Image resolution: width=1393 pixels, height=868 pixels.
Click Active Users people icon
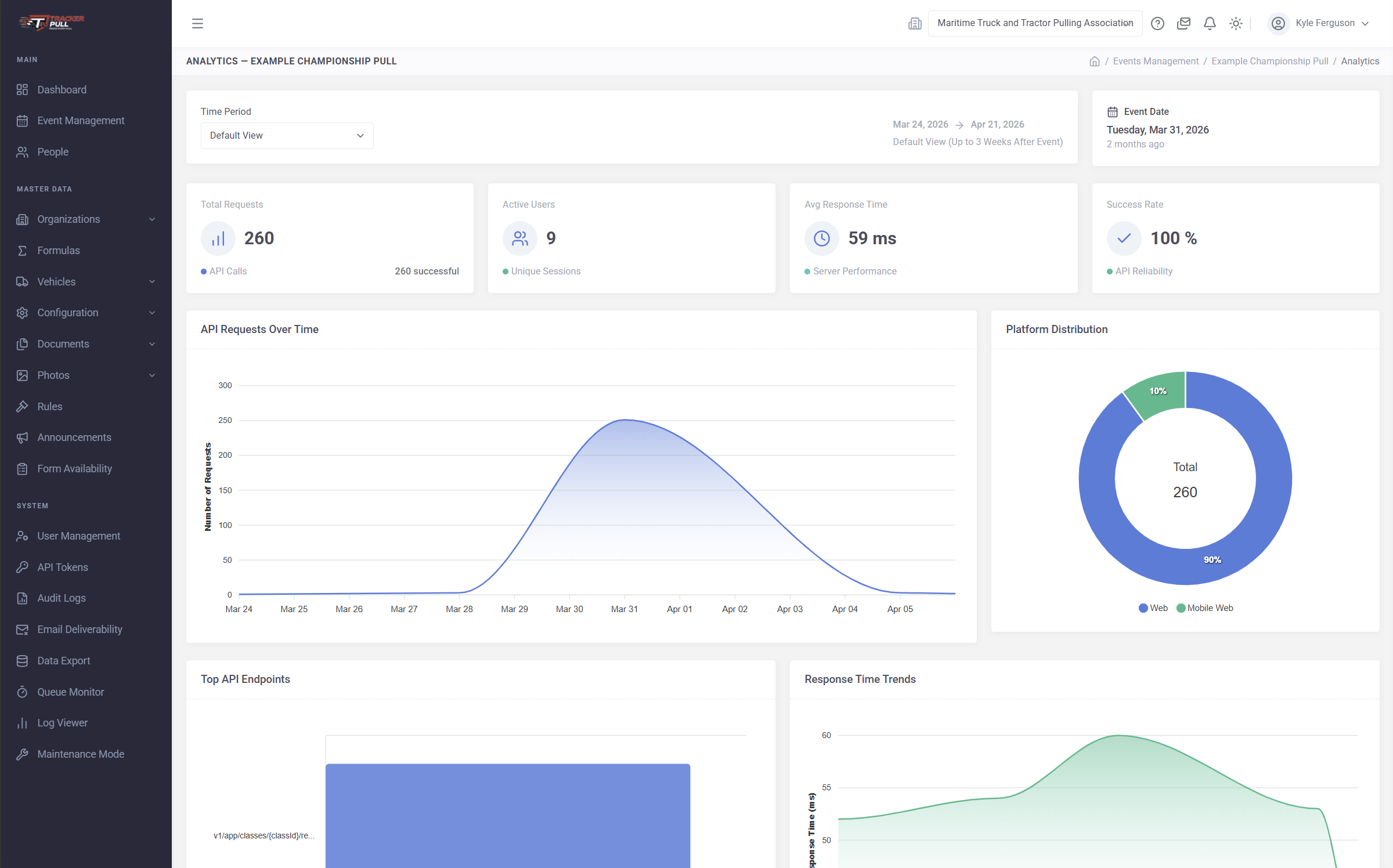coord(519,238)
